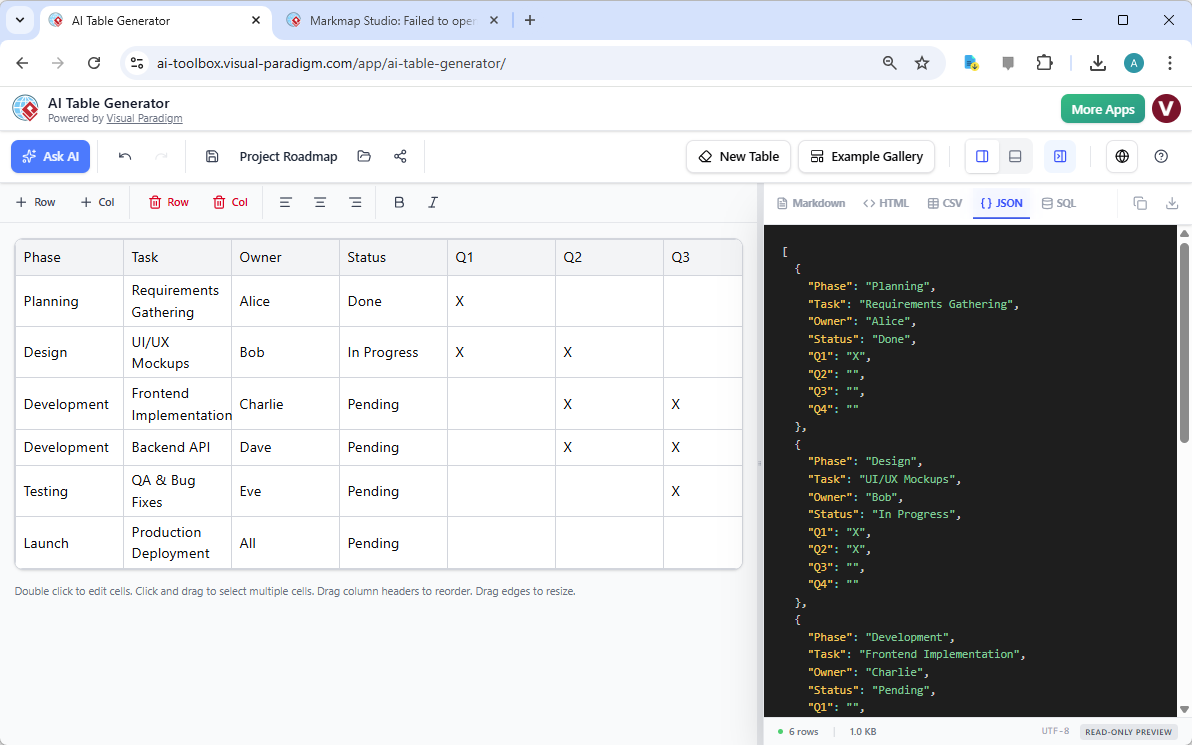This screenshot has width=1192, height=745.
Task: Create a New Table
Action: coord(738,156)
